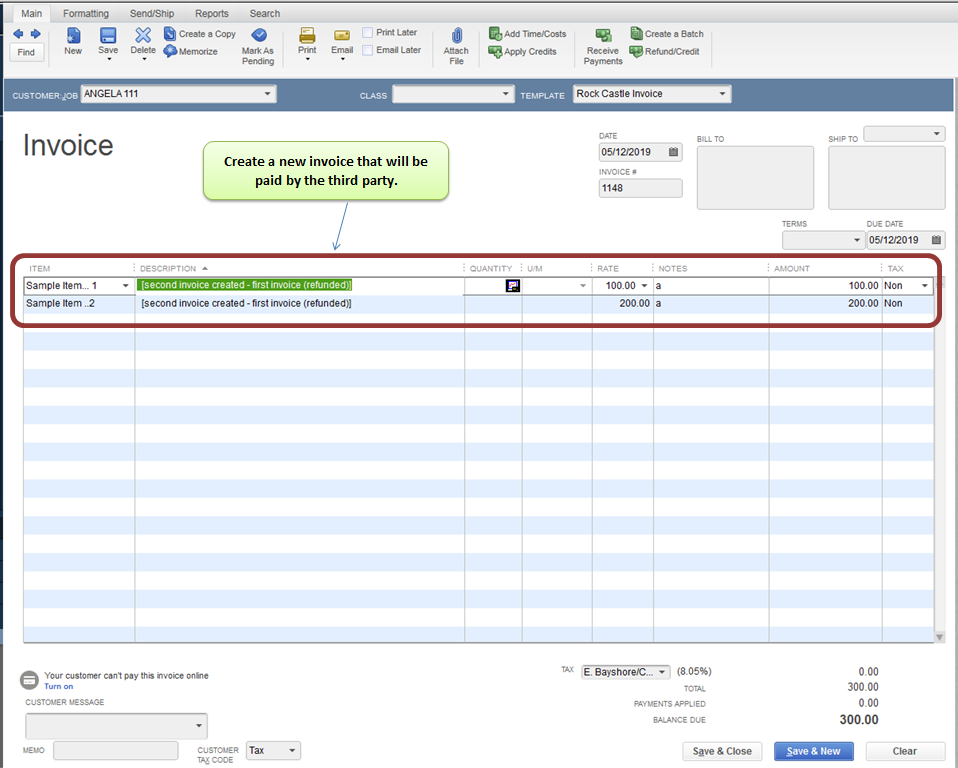Switch to the Reports tab
Screen dimensions: 958x768
coord(212,13)
